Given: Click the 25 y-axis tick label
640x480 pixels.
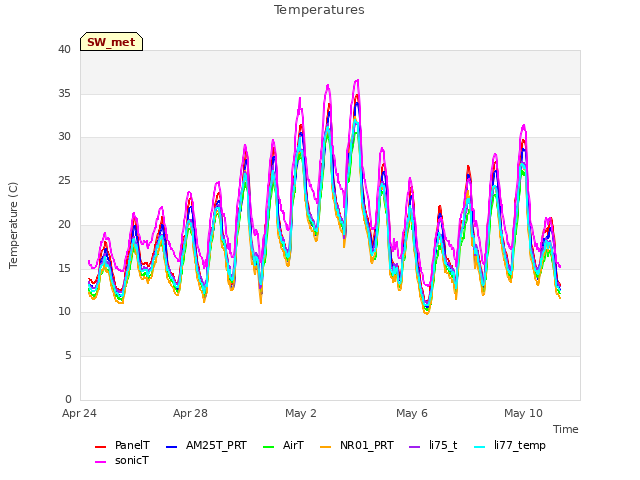Looking at the screenshot, I should click(64, 180).
